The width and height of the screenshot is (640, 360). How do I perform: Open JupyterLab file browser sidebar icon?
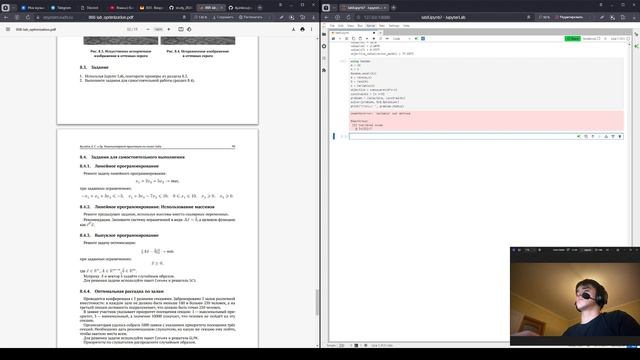tap(324, 34)
